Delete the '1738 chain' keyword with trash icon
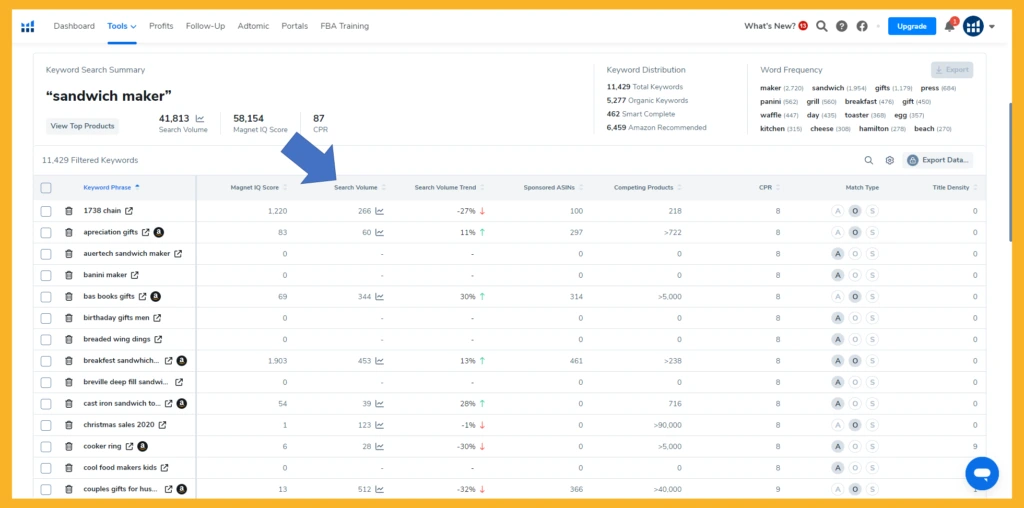The width and height of the screenshot is (1024, 508). pyautogui.click(x=69, y=211)
